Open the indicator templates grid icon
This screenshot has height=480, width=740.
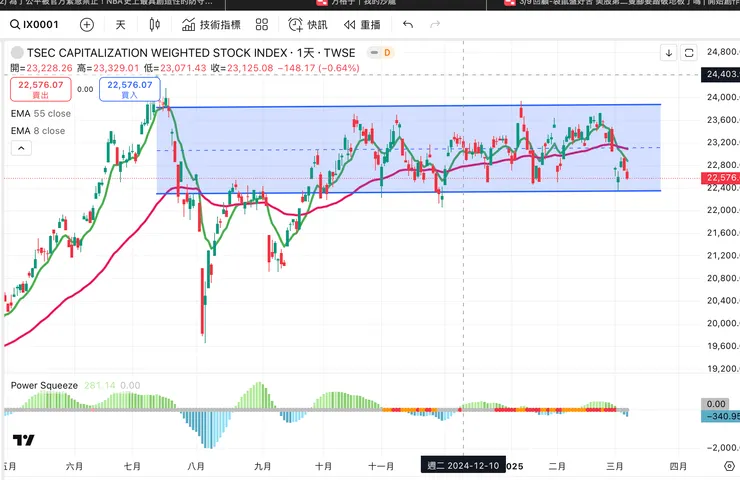(262, 25)
